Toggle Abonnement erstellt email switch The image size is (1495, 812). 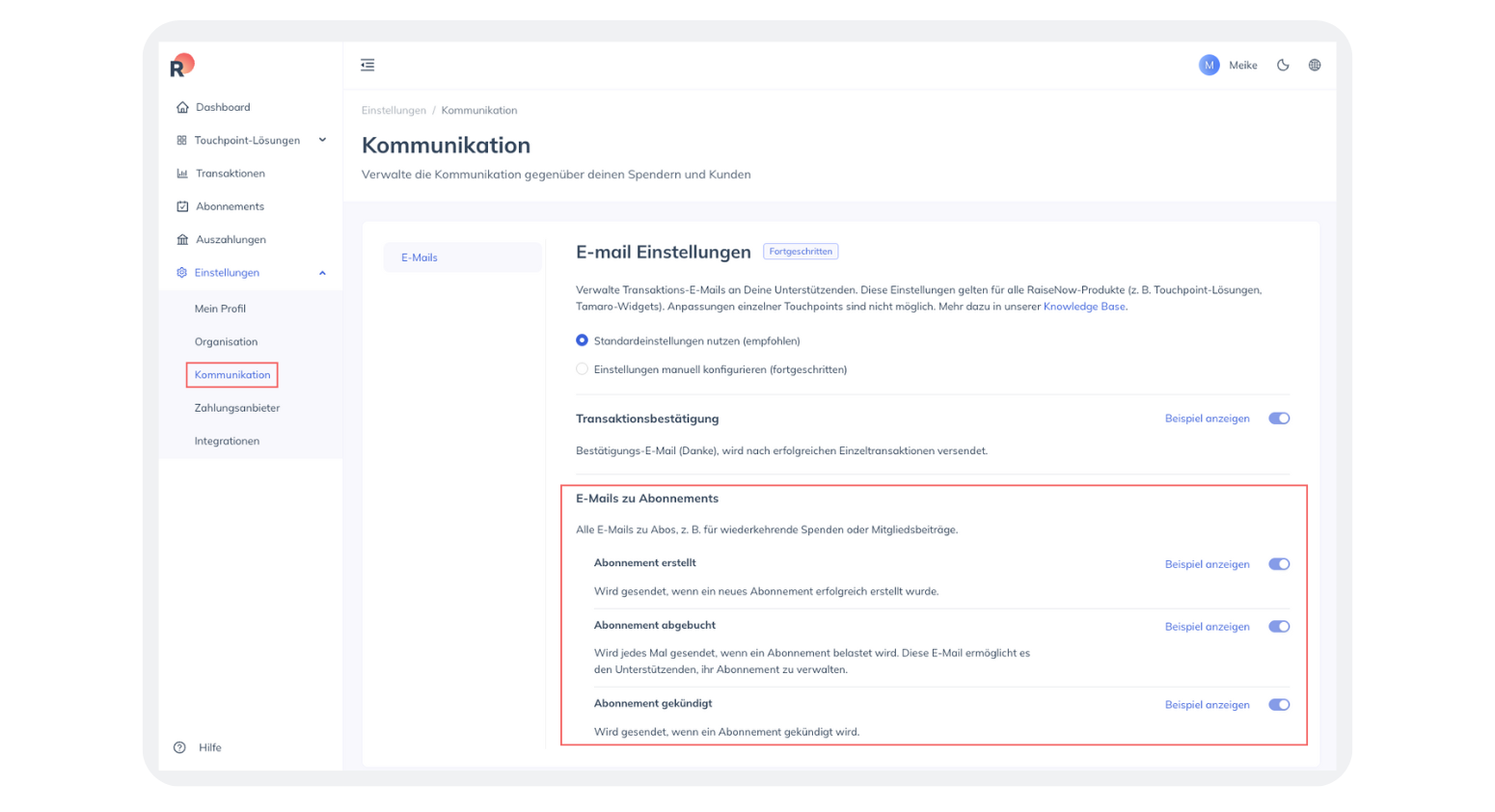point(1279,564)
